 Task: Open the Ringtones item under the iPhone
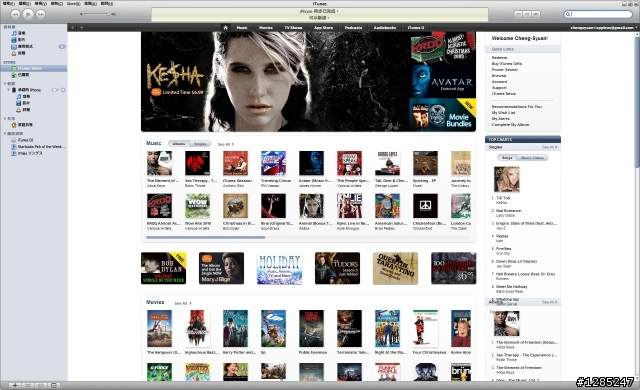click(23, 110)
